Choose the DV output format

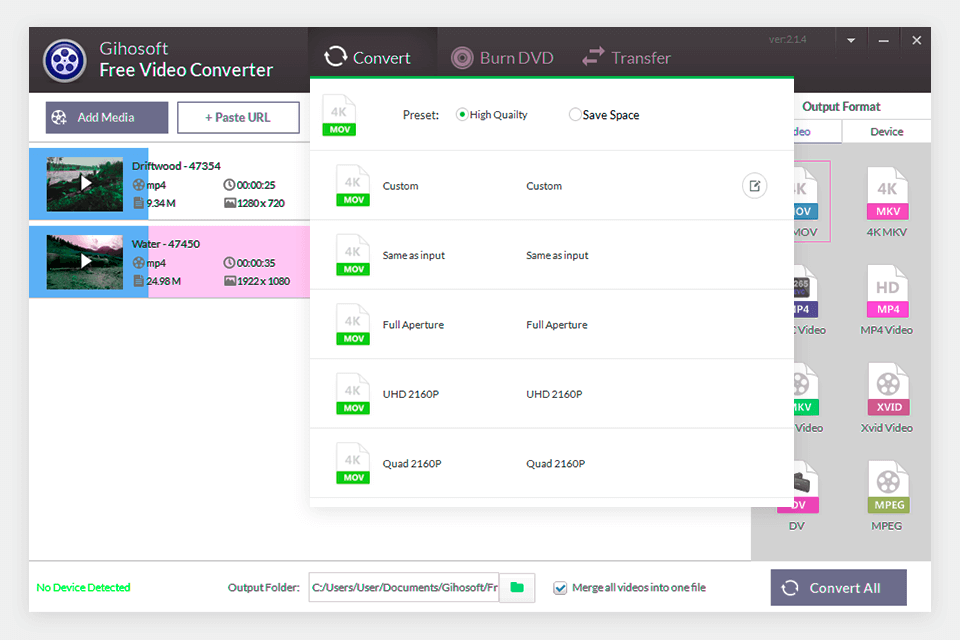coord(796,490)
